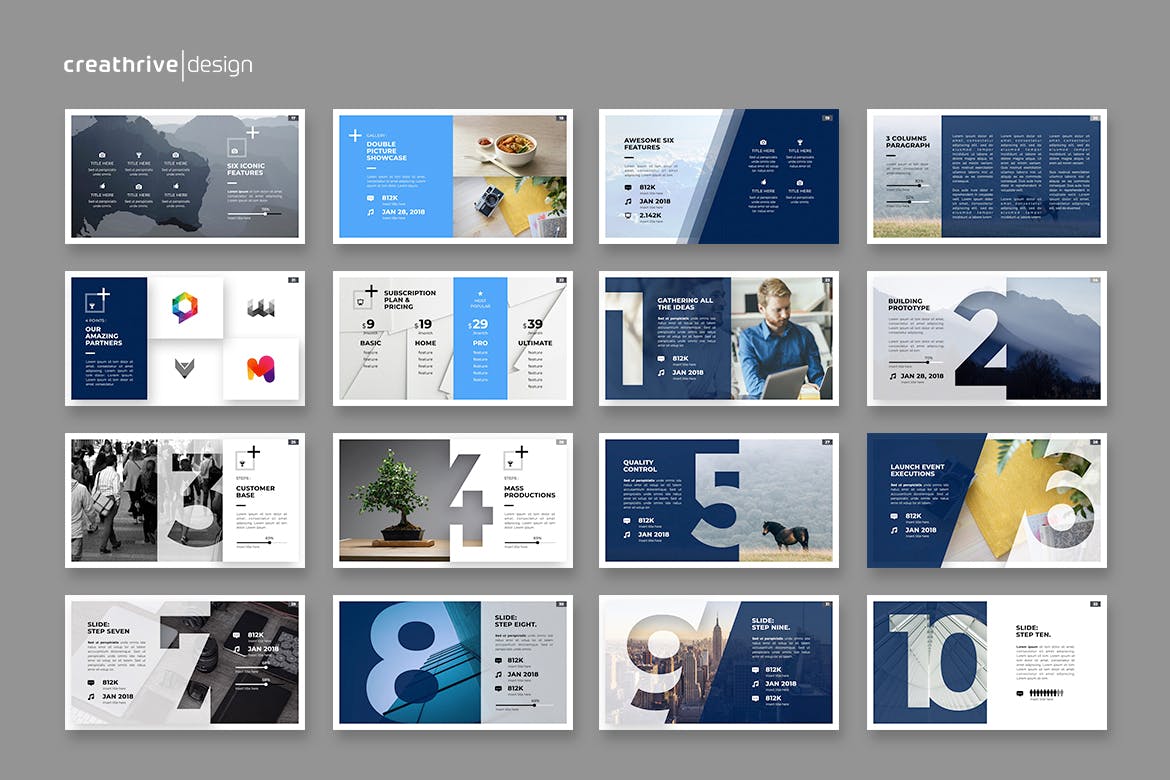This screenshot has height=780, width=1170.
Task: Click the slider on Building Prototype slide
Action: tap(915, 362)
